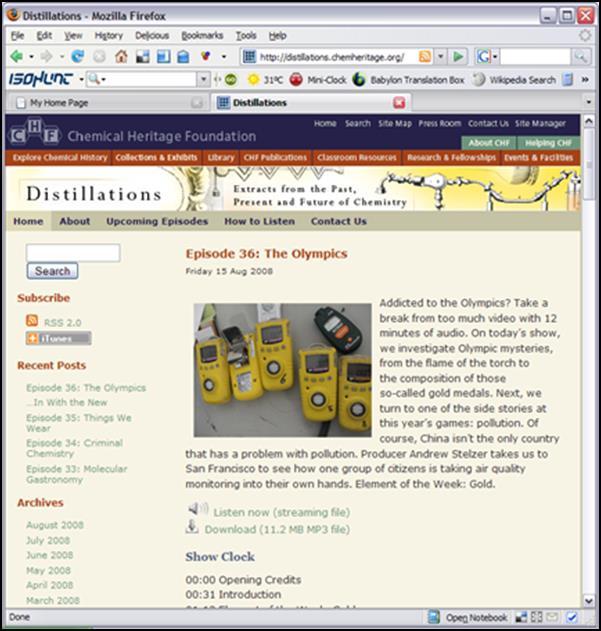Viewport: 601px width, 631px height.
Task: Open the August 2008 archive
Action: pyautogui.click(x=55, y=525)
